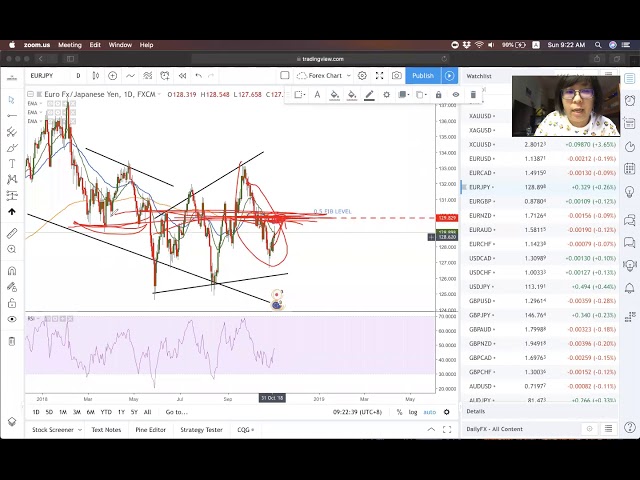Toggle auto scale on the chart
Screen dimensions: 640x480
(429, 412)
